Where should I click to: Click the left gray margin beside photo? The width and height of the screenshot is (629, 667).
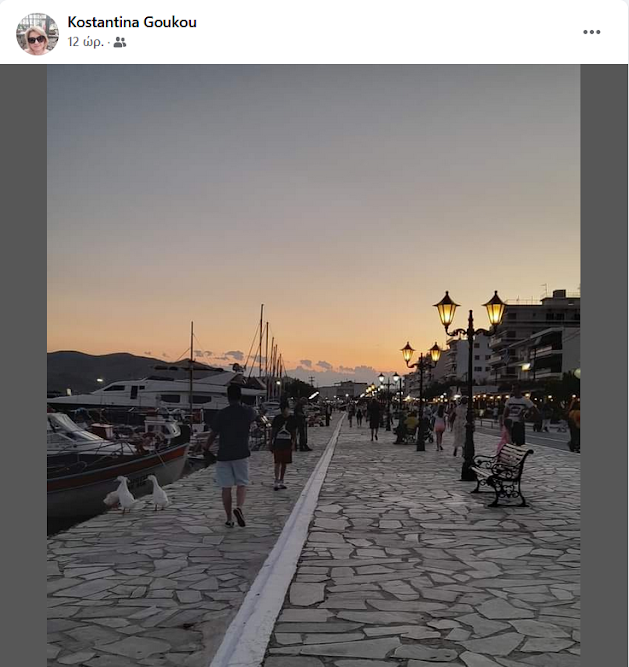click(23, 365)
